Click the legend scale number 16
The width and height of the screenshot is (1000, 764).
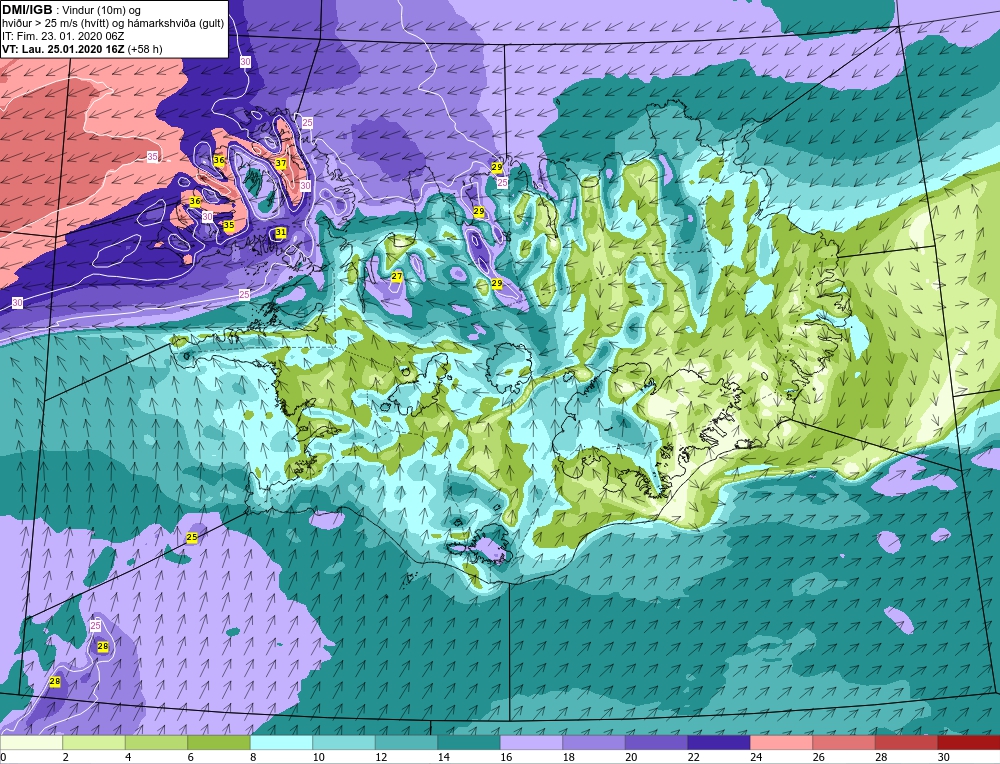[x=506, y=757]
